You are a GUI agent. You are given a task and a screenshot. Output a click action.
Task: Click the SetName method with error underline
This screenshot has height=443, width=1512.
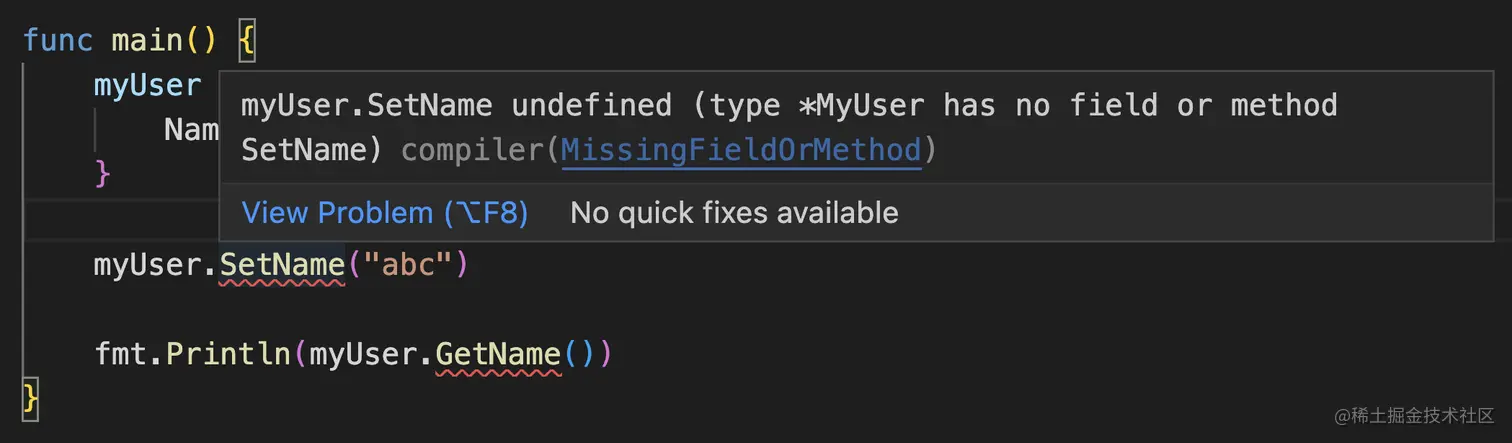click(x=282, y=266)
